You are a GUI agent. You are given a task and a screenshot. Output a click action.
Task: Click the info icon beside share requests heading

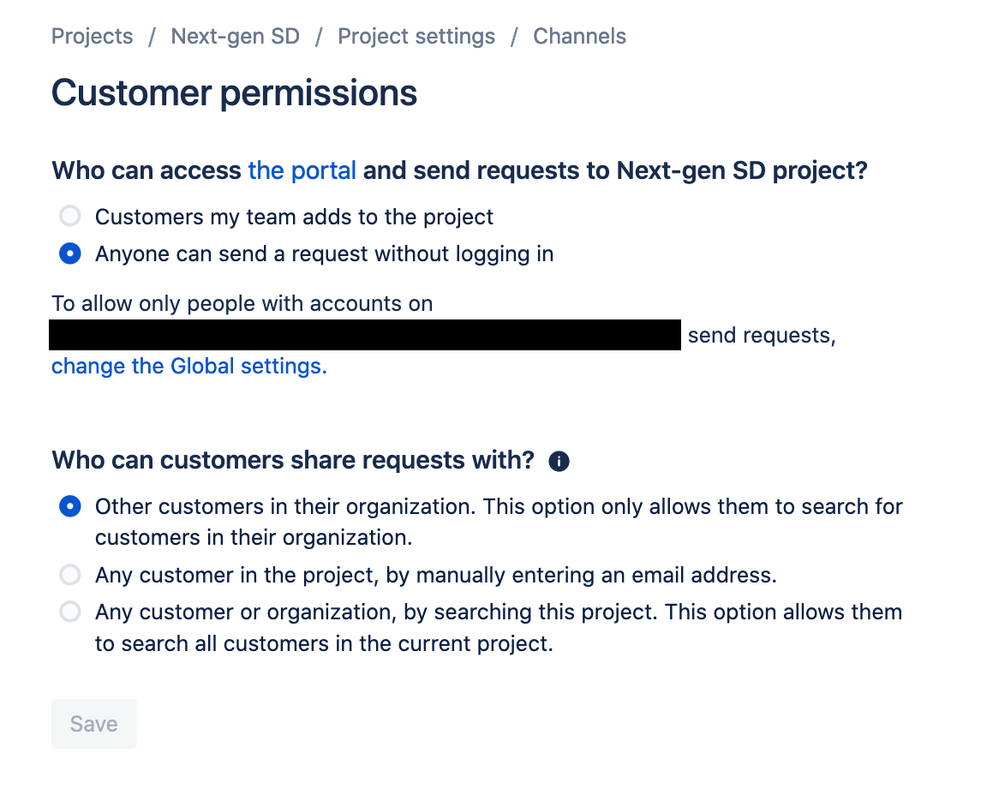(x=559, y=461)
